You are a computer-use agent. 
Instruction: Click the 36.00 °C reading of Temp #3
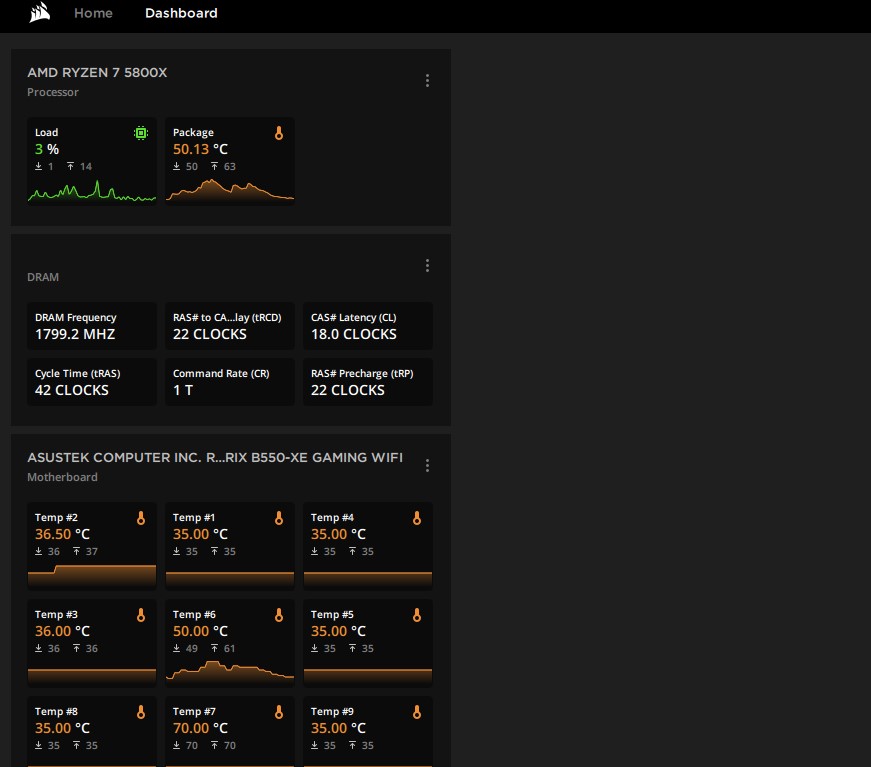[62, 631]
